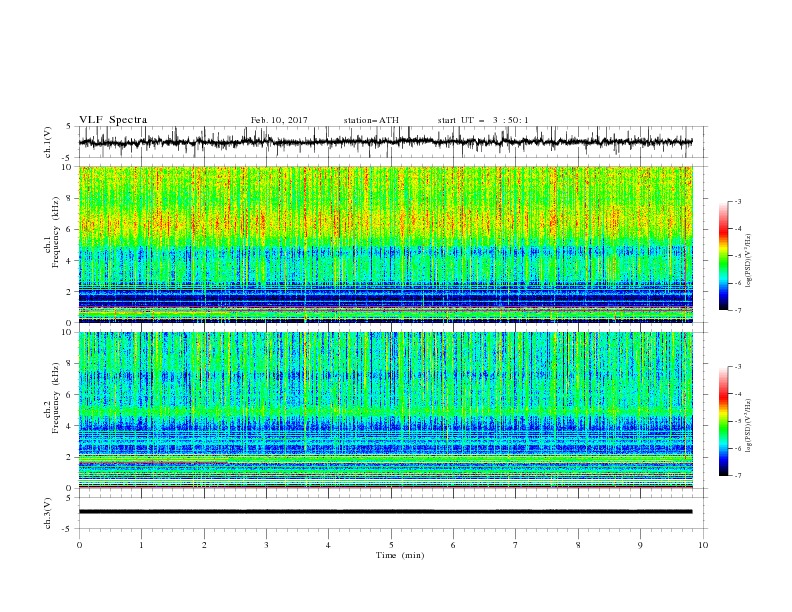Click the "-3" tick on lower colorbar

click(x=738, y=367)
